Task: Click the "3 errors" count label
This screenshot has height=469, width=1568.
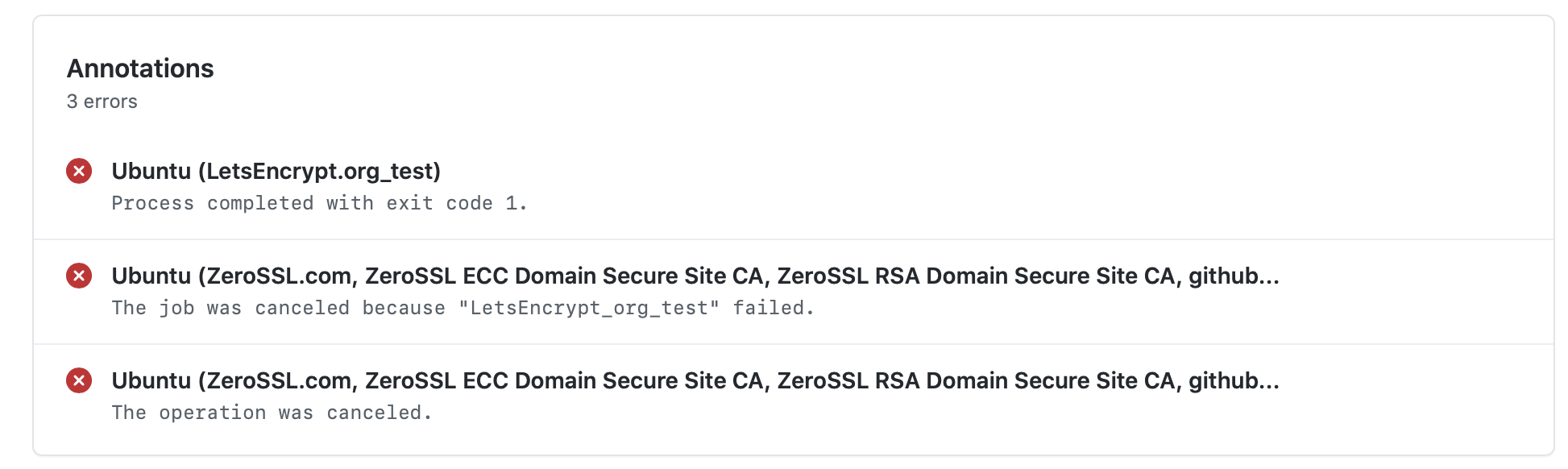Action: [x=102, y=102]
